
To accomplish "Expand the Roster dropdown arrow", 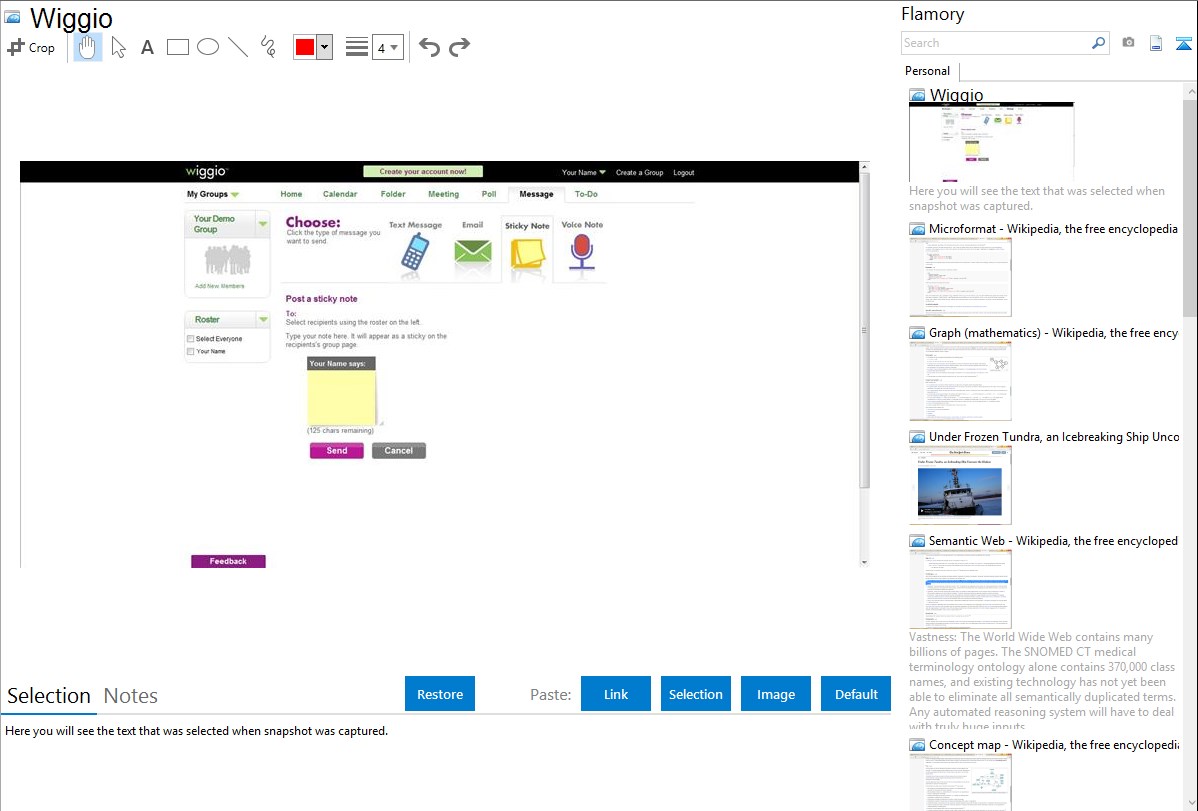I will coord(263,320).
